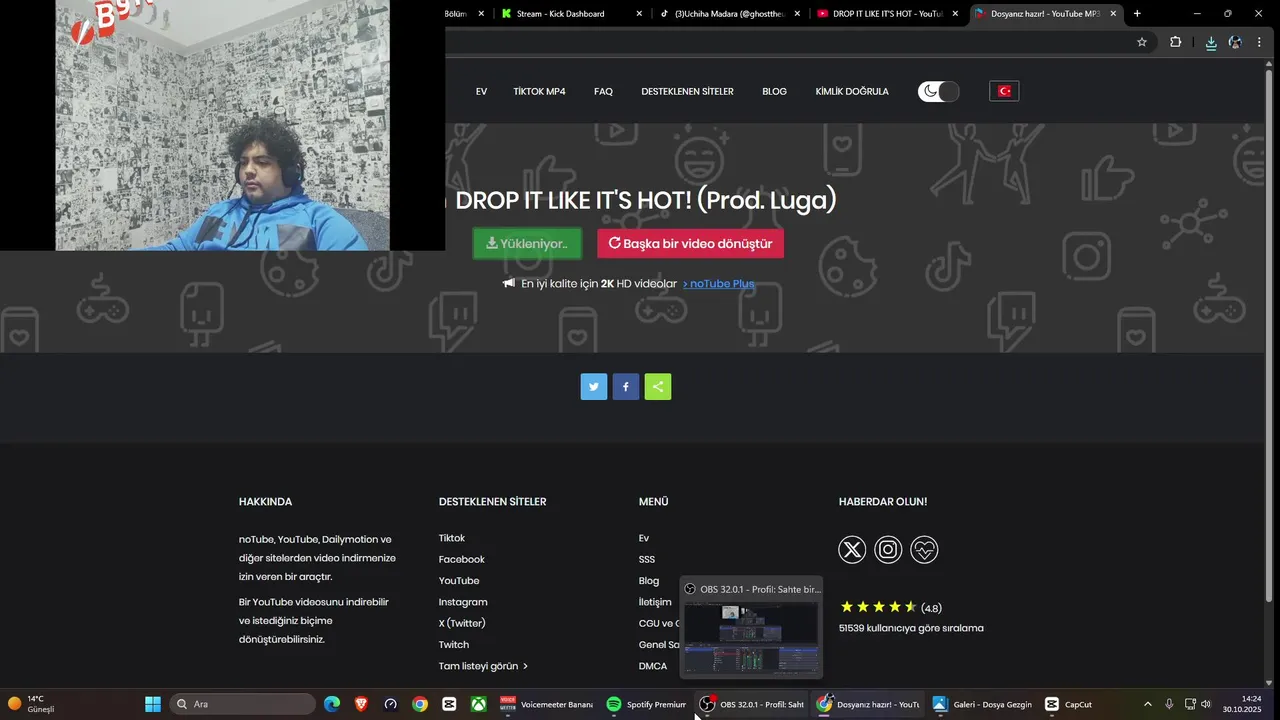This screenshot has height=720, width=1280.
Task: Open the Instagram link in supported sites
Action: tap(462, 602)
